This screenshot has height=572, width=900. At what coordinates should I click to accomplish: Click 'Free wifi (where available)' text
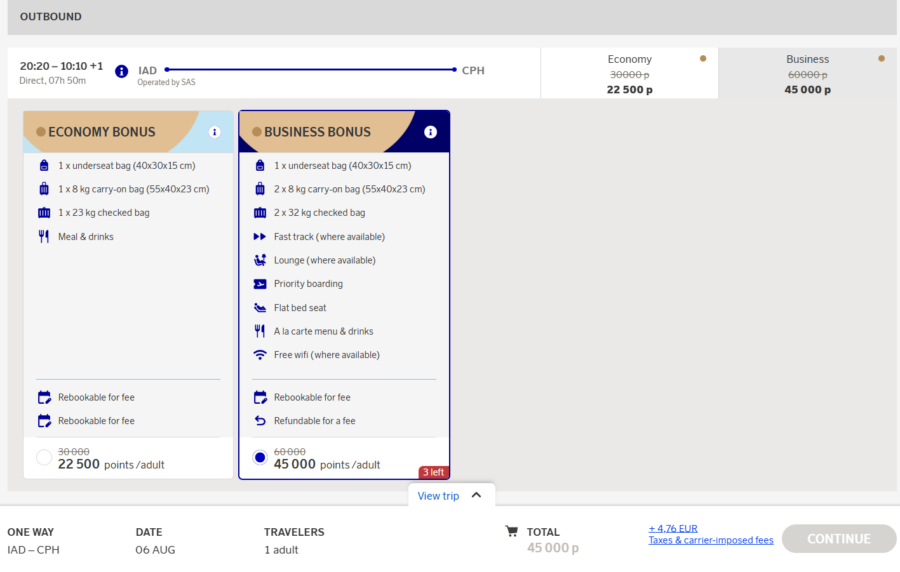click(x=327, y=355)
